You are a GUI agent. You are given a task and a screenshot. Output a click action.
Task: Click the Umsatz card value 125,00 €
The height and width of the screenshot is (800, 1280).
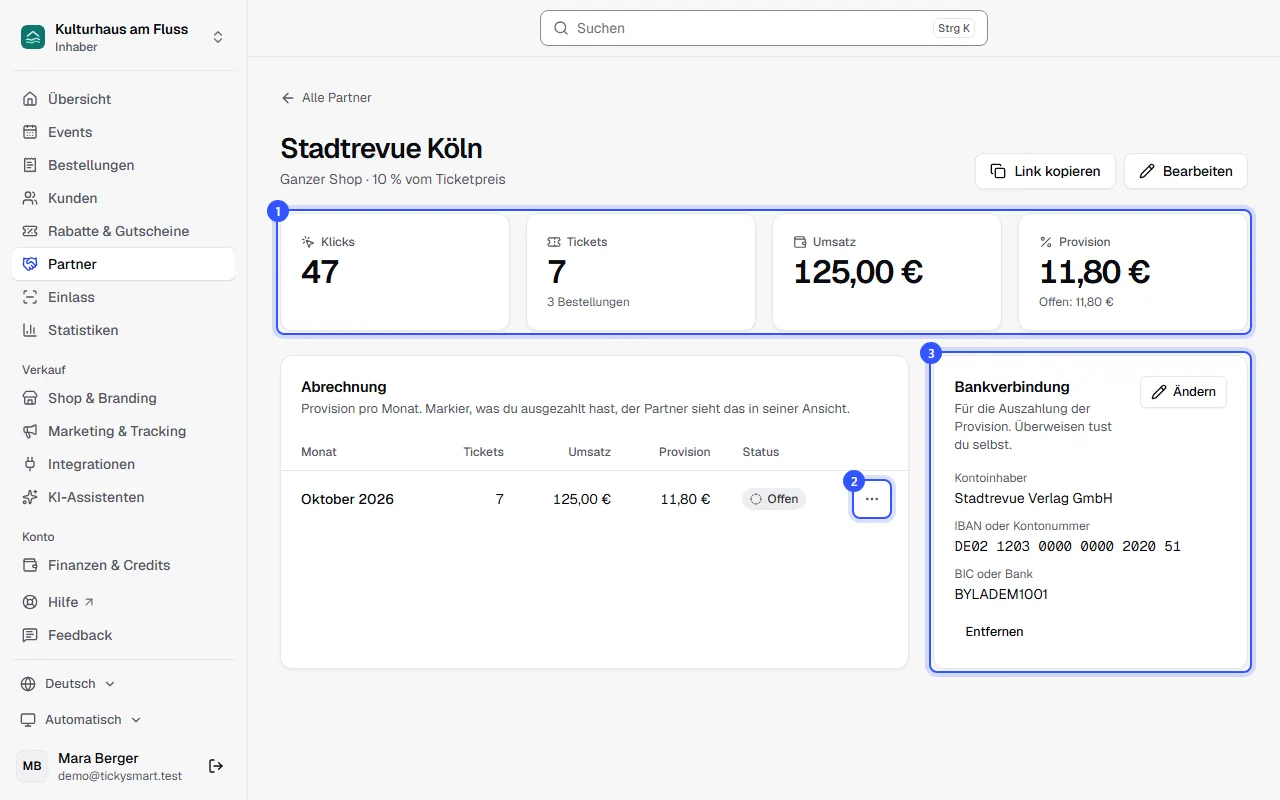click(858, 272)
